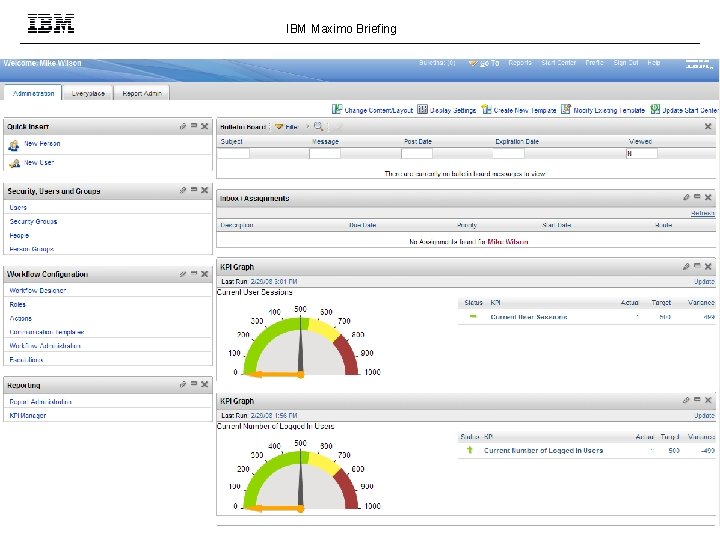Close the Reporting portlet
720x540 pixels.
[204, 384]
